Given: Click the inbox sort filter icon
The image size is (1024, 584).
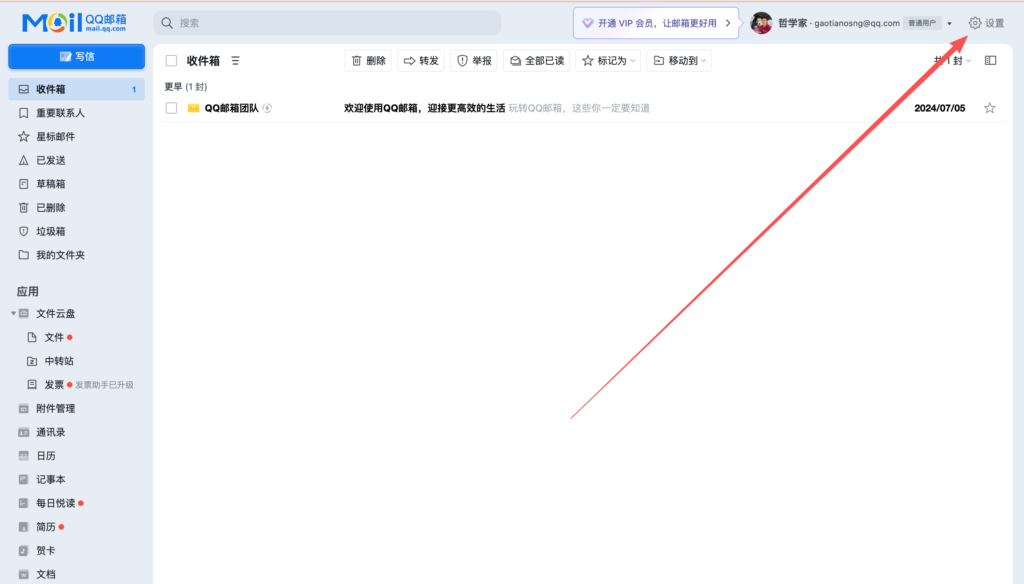Looking at the screenshot, I should tap(236, 61).
